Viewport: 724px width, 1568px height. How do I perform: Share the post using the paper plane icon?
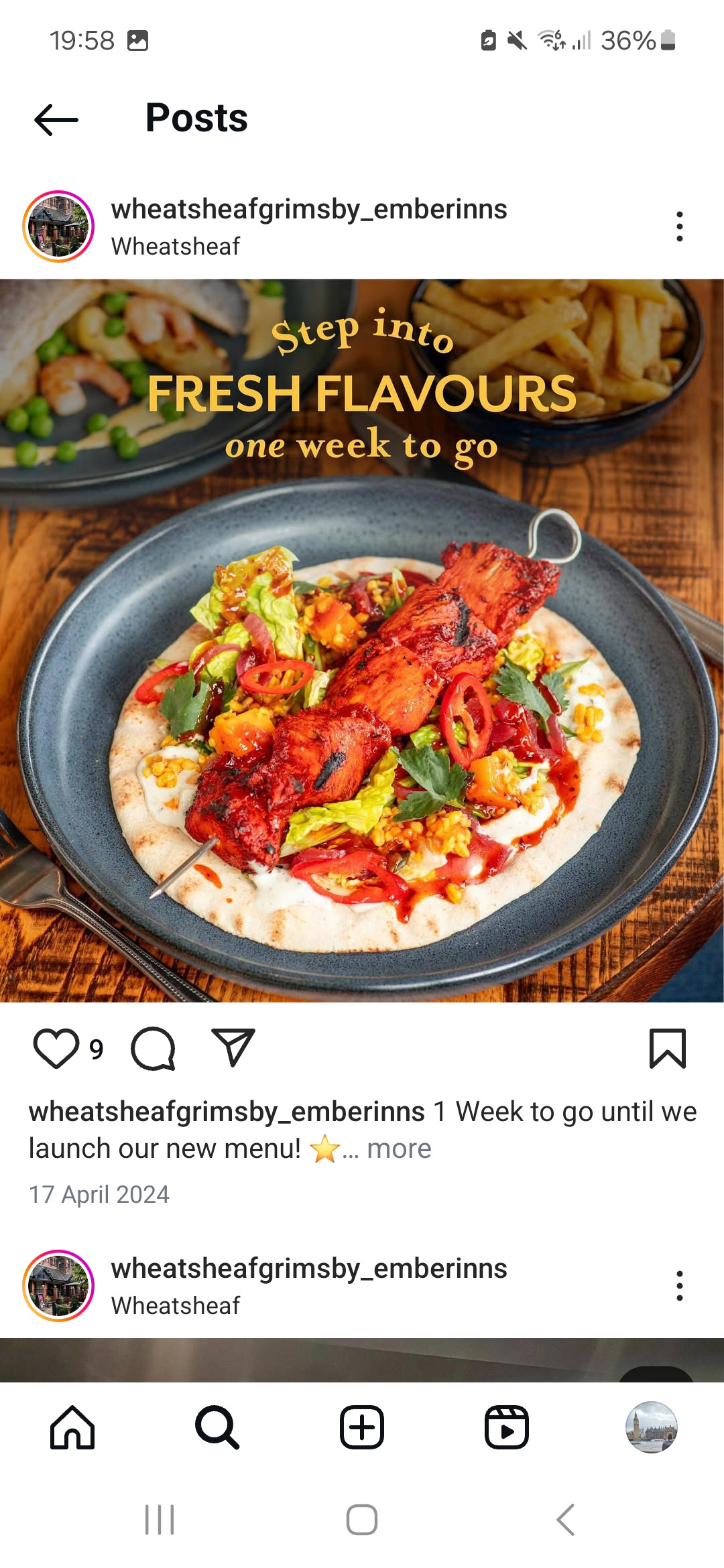click(233, 1047)
